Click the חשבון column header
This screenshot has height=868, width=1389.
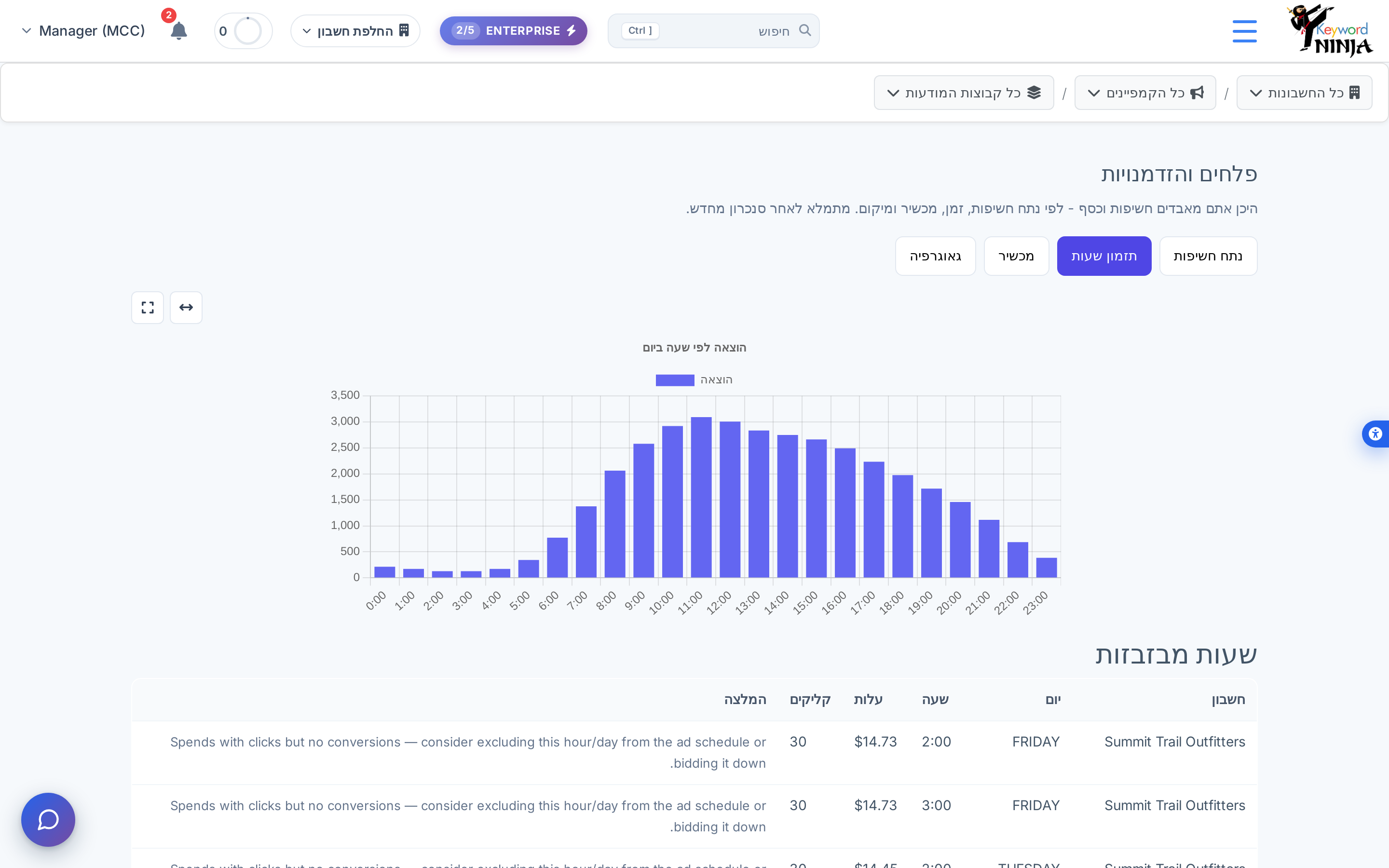point(1228,700)
